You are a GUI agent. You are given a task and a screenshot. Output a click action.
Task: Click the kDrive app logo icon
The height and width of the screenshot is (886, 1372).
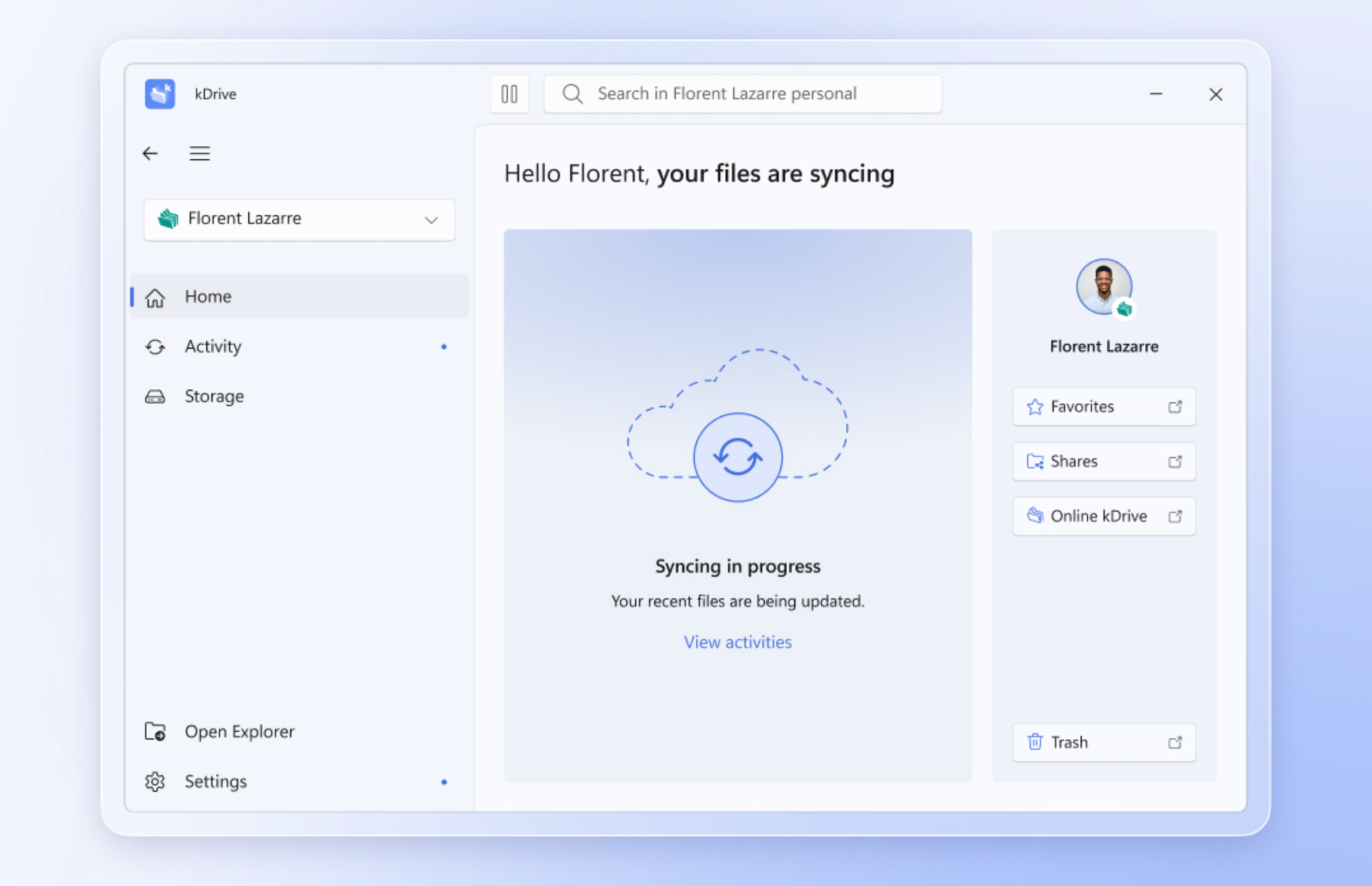(x=160, y=94)
